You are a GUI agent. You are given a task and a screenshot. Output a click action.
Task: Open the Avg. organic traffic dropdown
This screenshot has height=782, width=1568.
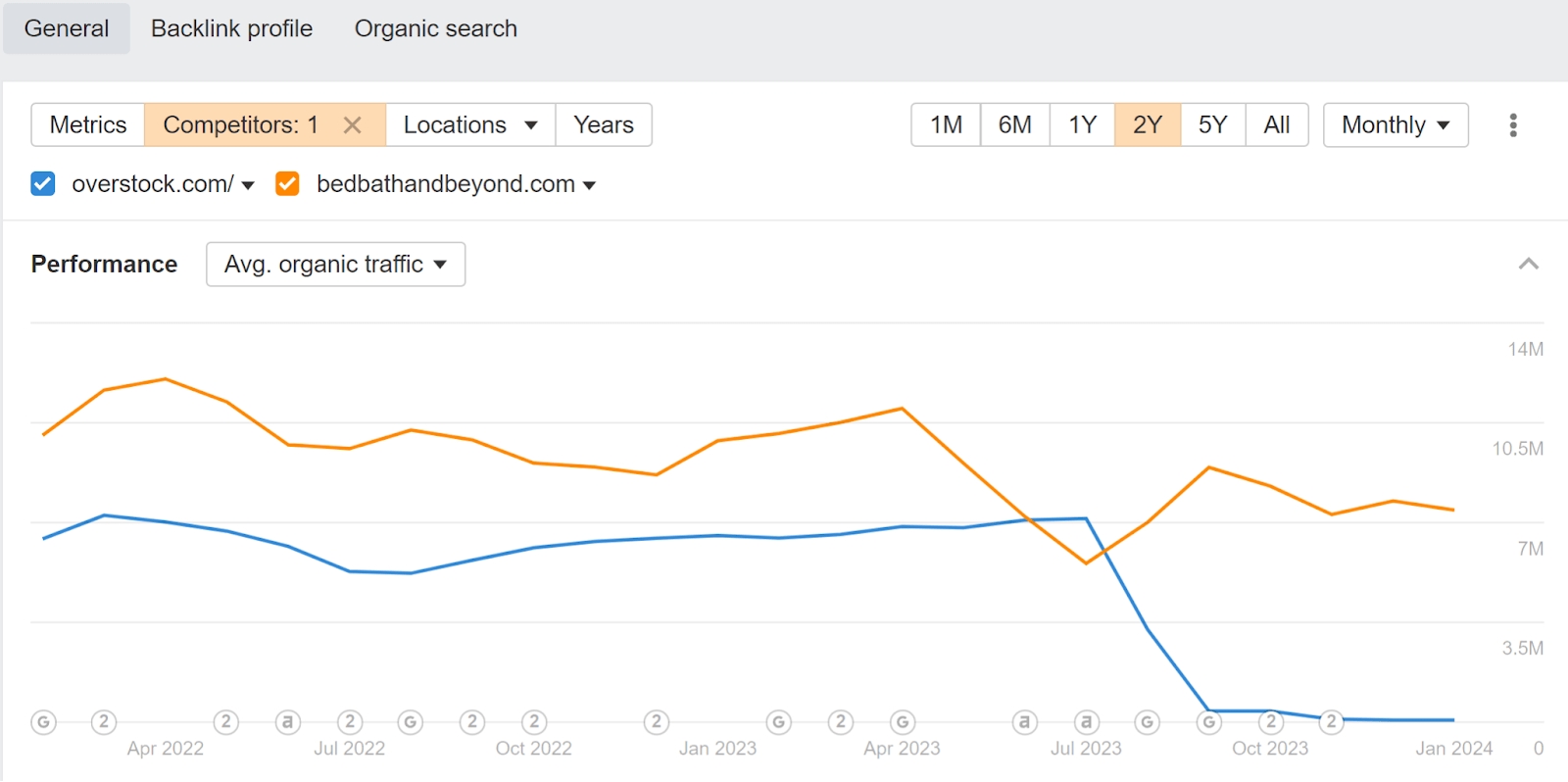(x=335, y=265)
